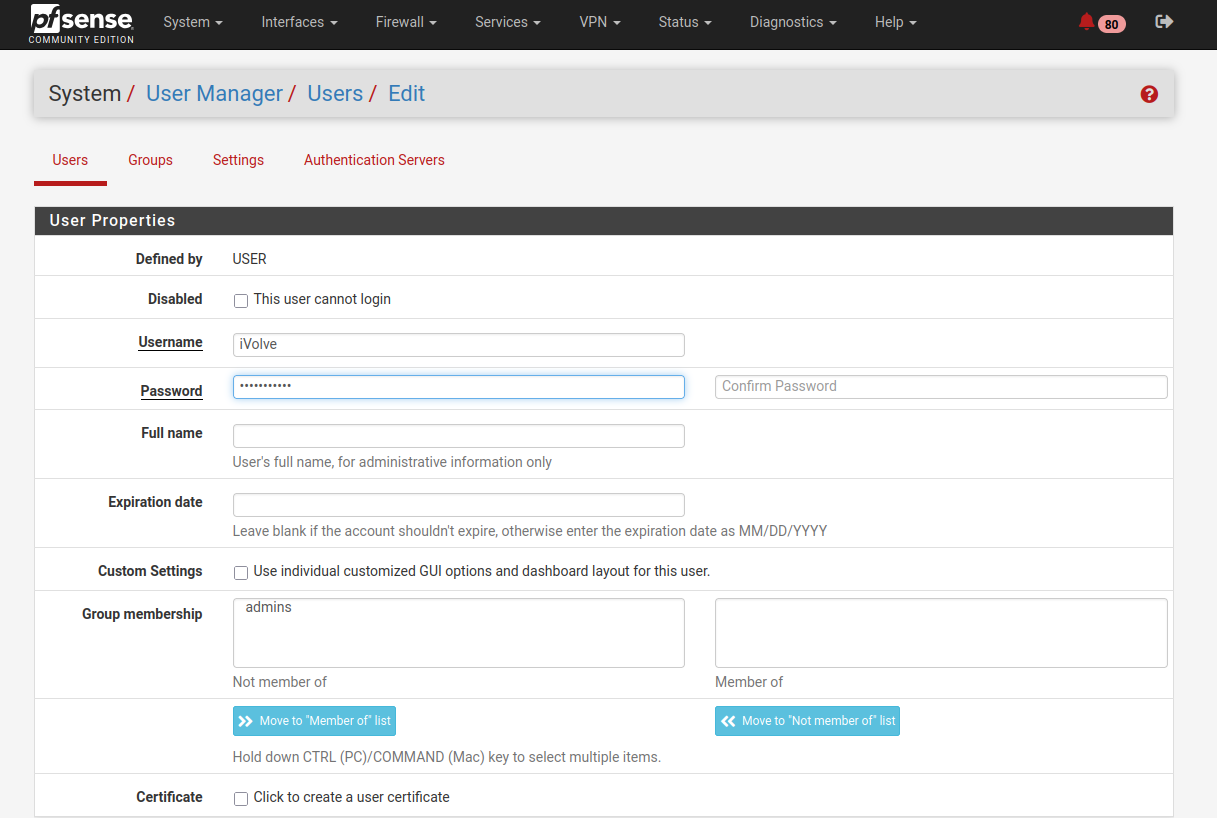This screenshot has width=1217, height=818.
Task: Open the Help dropdown menu
Action: point(896,22)
